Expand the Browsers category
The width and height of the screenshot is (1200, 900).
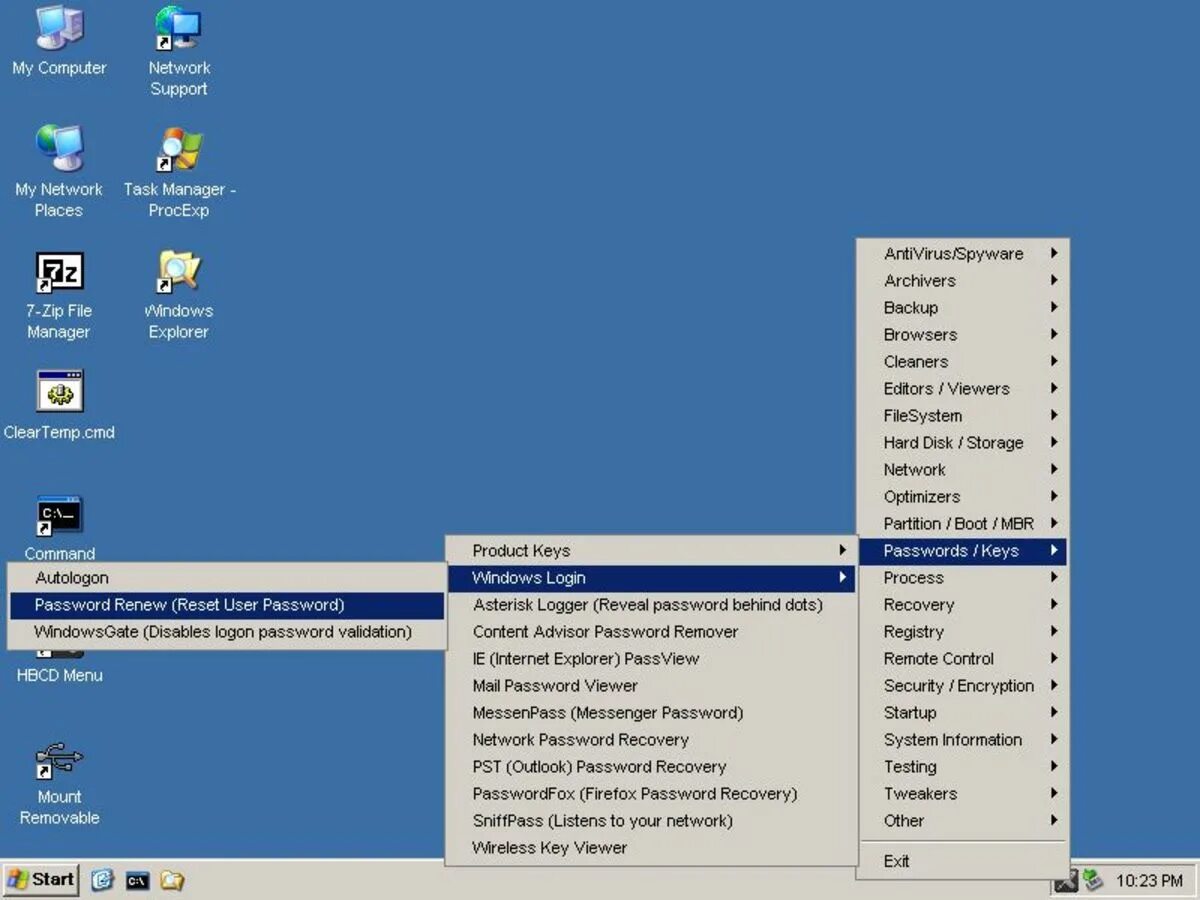pyautogui.click(x=962, y=335)
